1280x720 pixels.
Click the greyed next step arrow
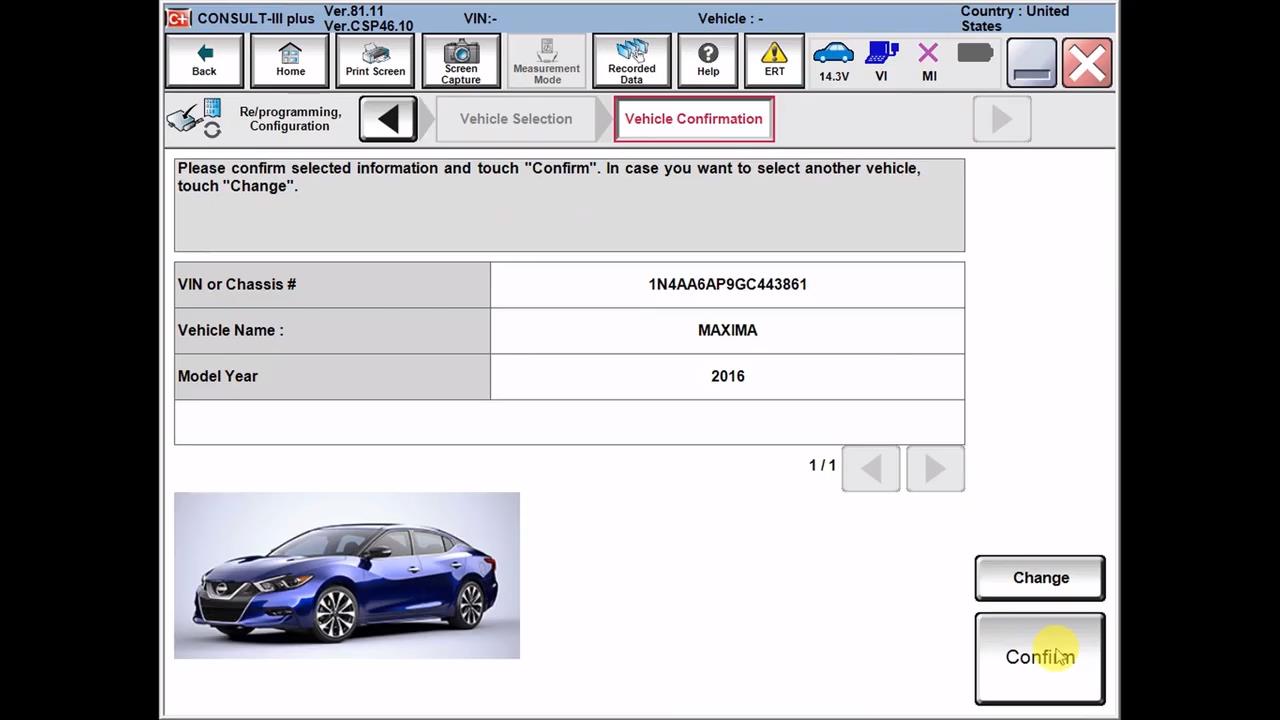(1002, 119)
